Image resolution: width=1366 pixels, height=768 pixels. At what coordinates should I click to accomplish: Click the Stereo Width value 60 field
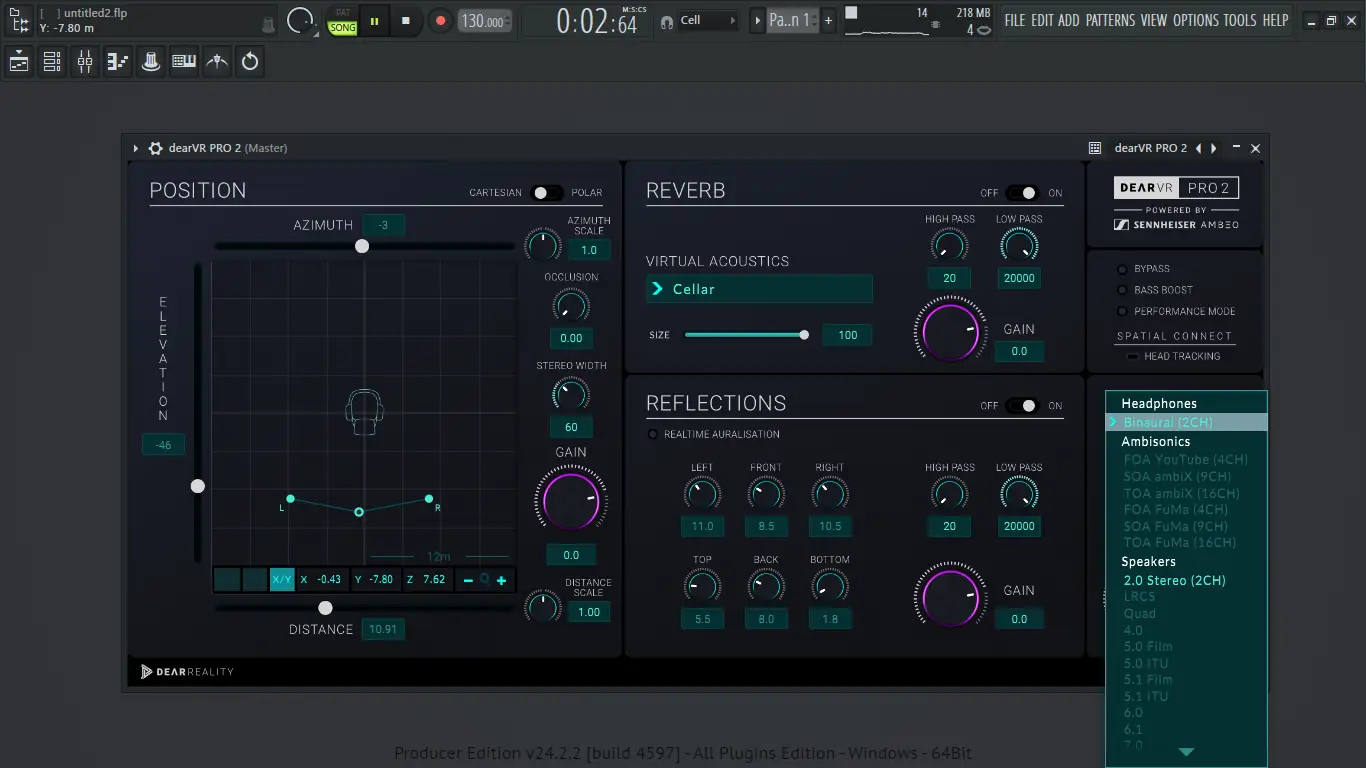coord(571,427)
